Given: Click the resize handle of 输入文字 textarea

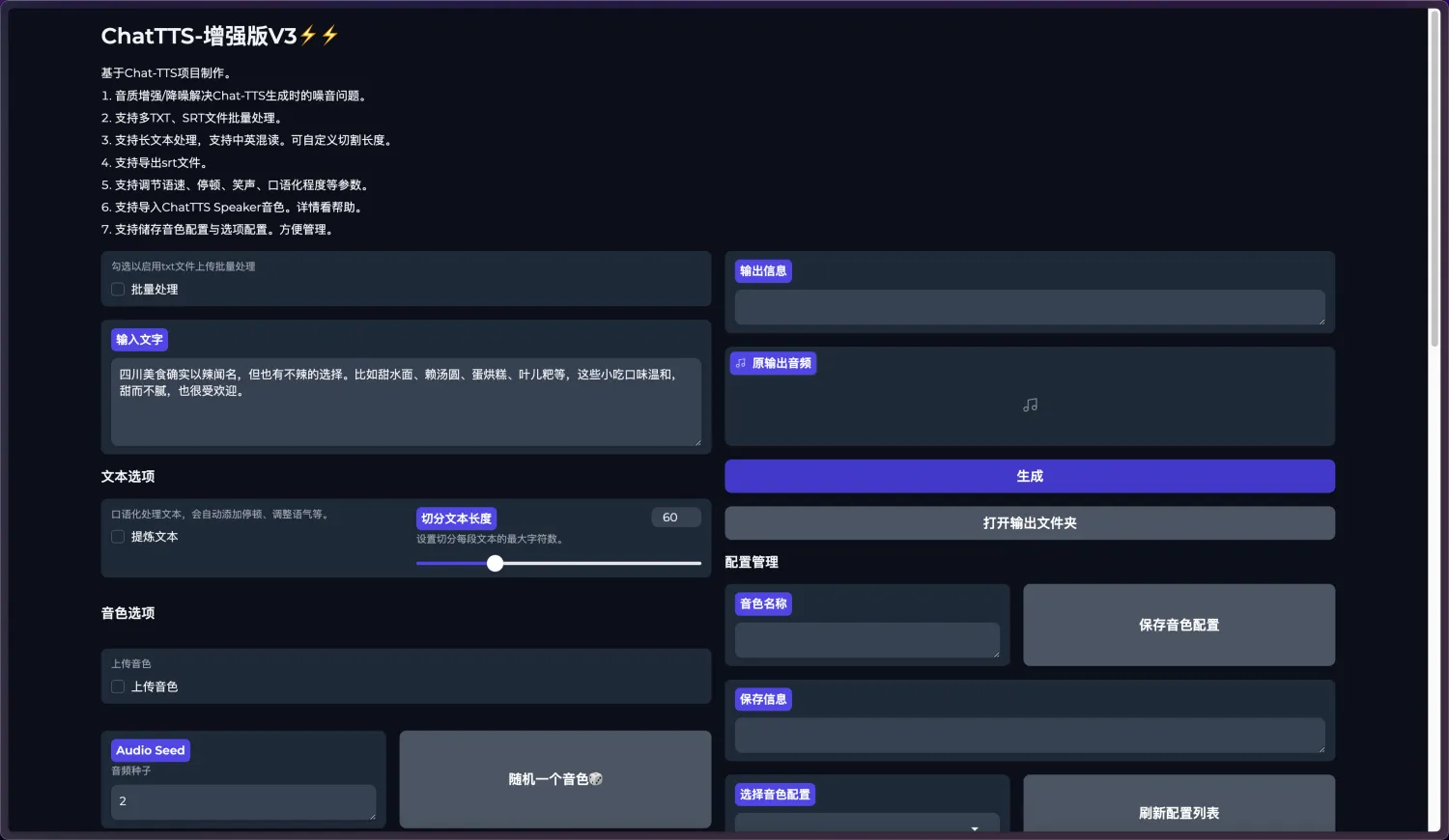Looking at the screenshot, I should point(696,441).
